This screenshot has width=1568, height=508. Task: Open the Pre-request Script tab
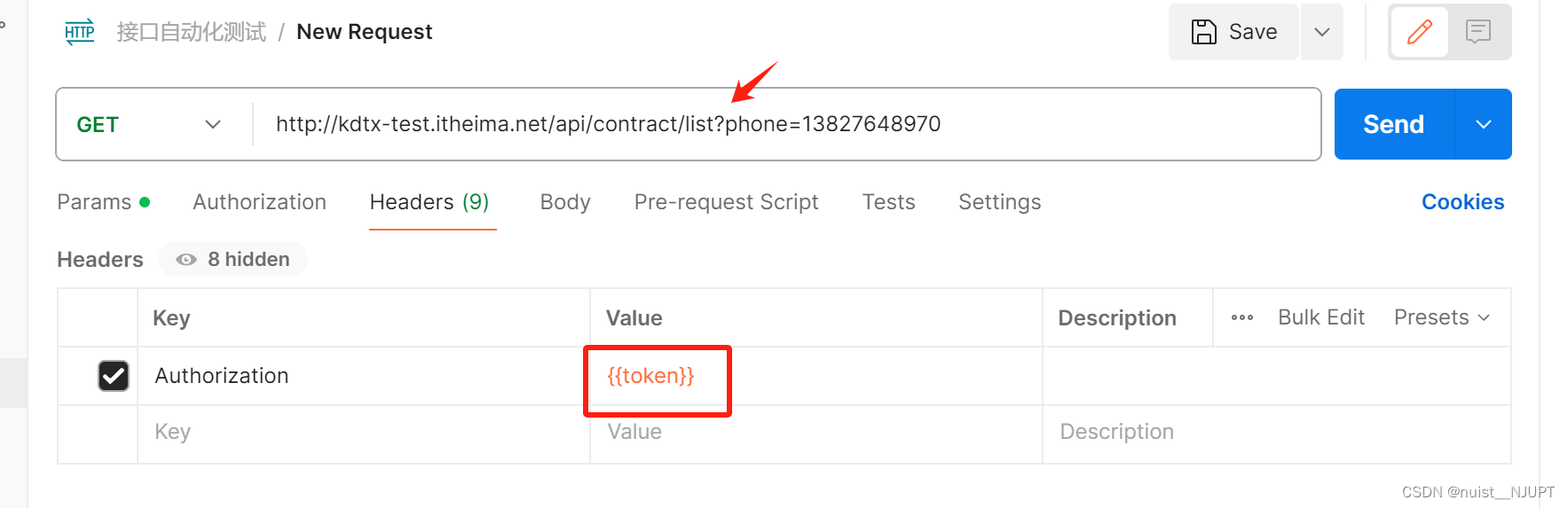pyautogui.click(x=726, y=202)
